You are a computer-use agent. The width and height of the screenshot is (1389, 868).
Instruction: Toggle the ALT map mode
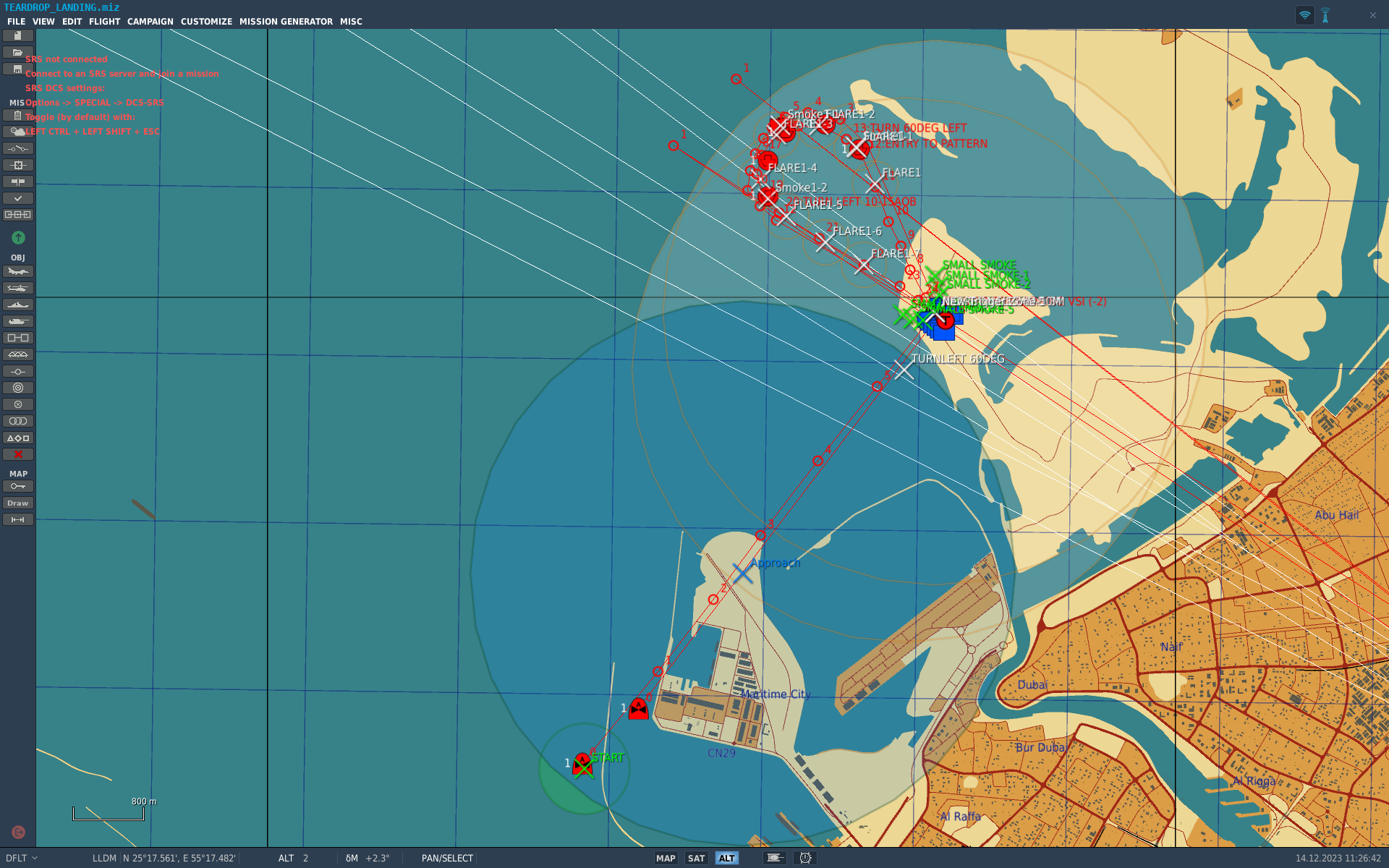click(726, 859)
